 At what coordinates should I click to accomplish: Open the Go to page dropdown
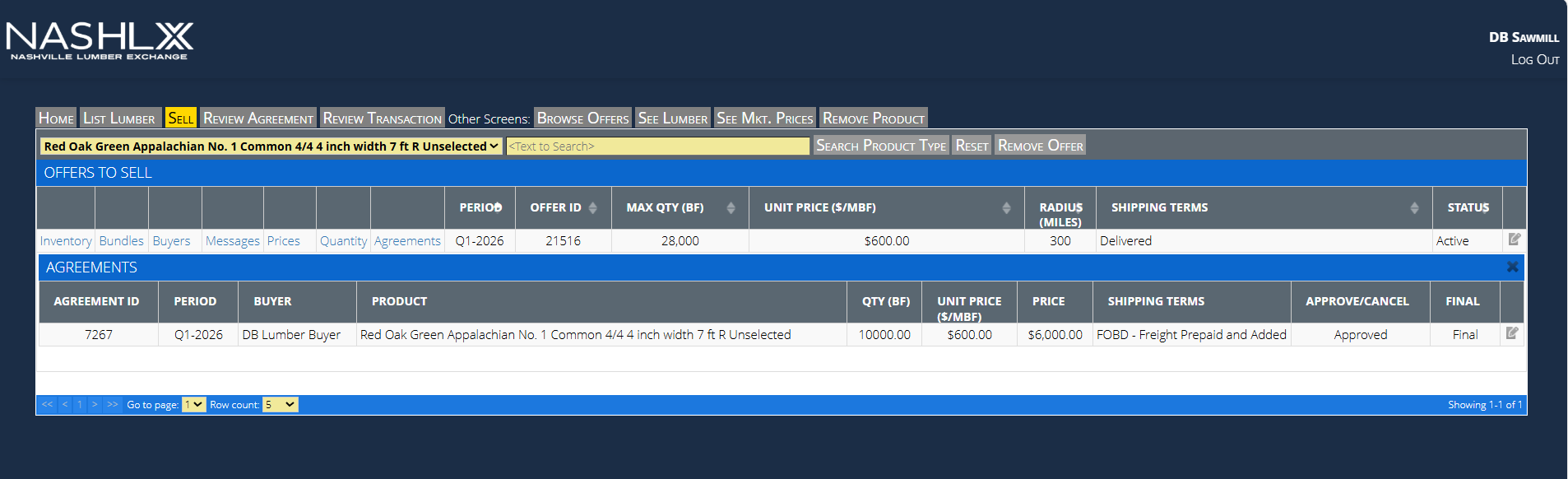coord(194,404)
